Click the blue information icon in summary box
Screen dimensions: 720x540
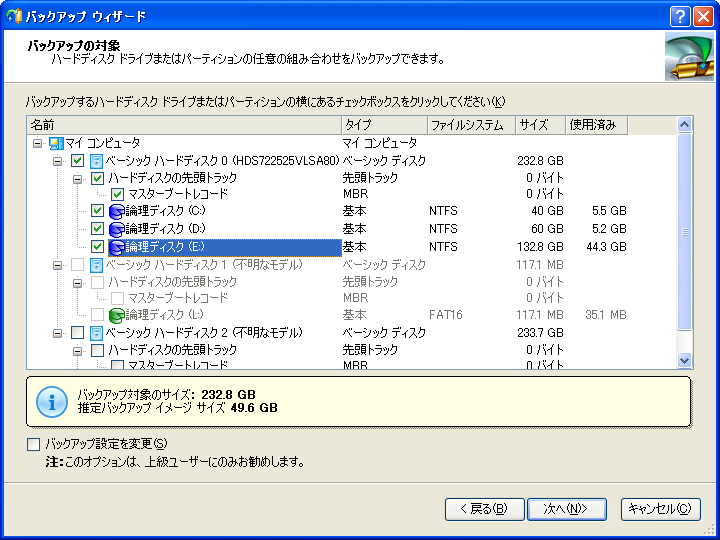pos(51,401)
